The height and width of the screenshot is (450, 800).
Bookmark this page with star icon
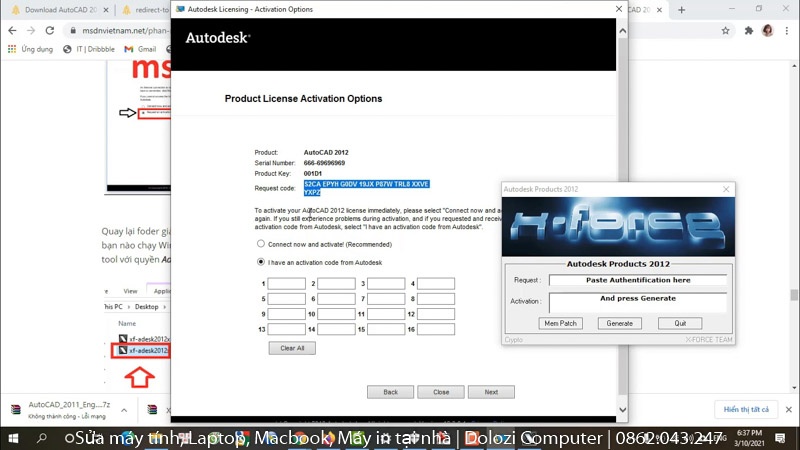pyautogui.click(x=725, y=31)
